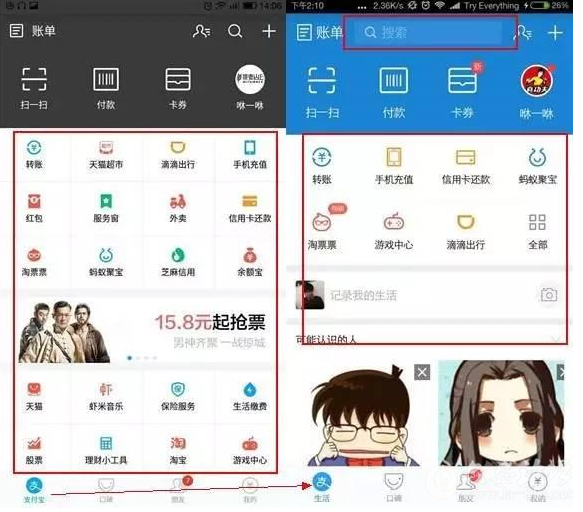
Task: Open 扫一扫 scanner on dark-header screen
Action: tap(34, 88)
